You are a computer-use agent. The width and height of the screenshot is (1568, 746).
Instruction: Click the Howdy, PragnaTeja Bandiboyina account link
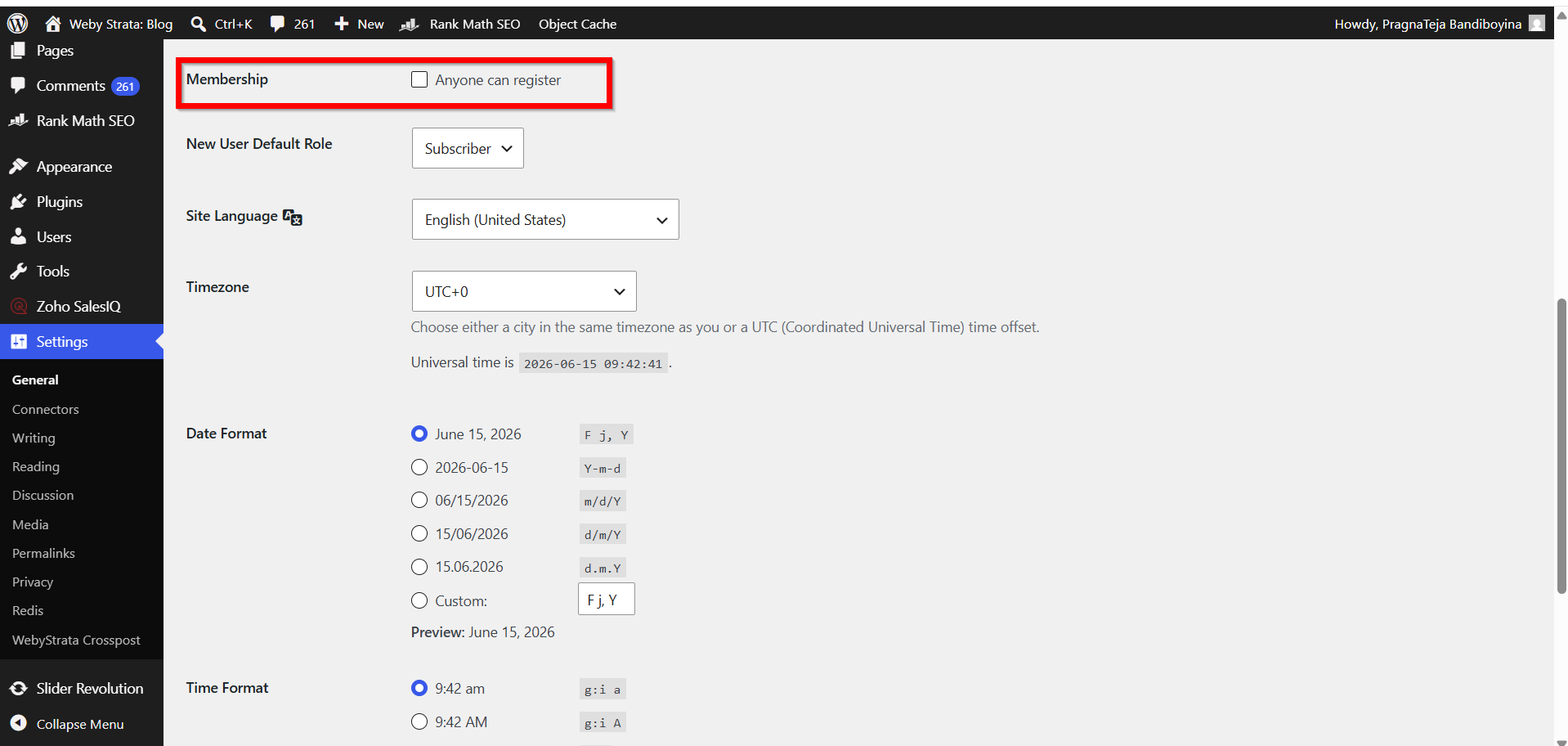click(1427, 24)
